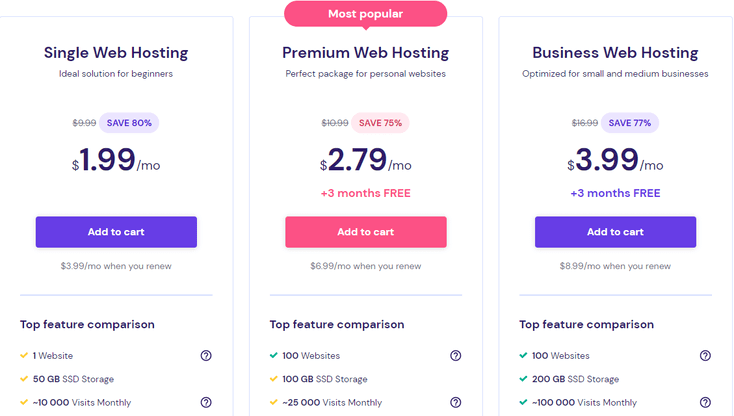Add Single Web Hosting to cart
The width and height of the screenshot is (734, 416).
click(x=116, y=232)
